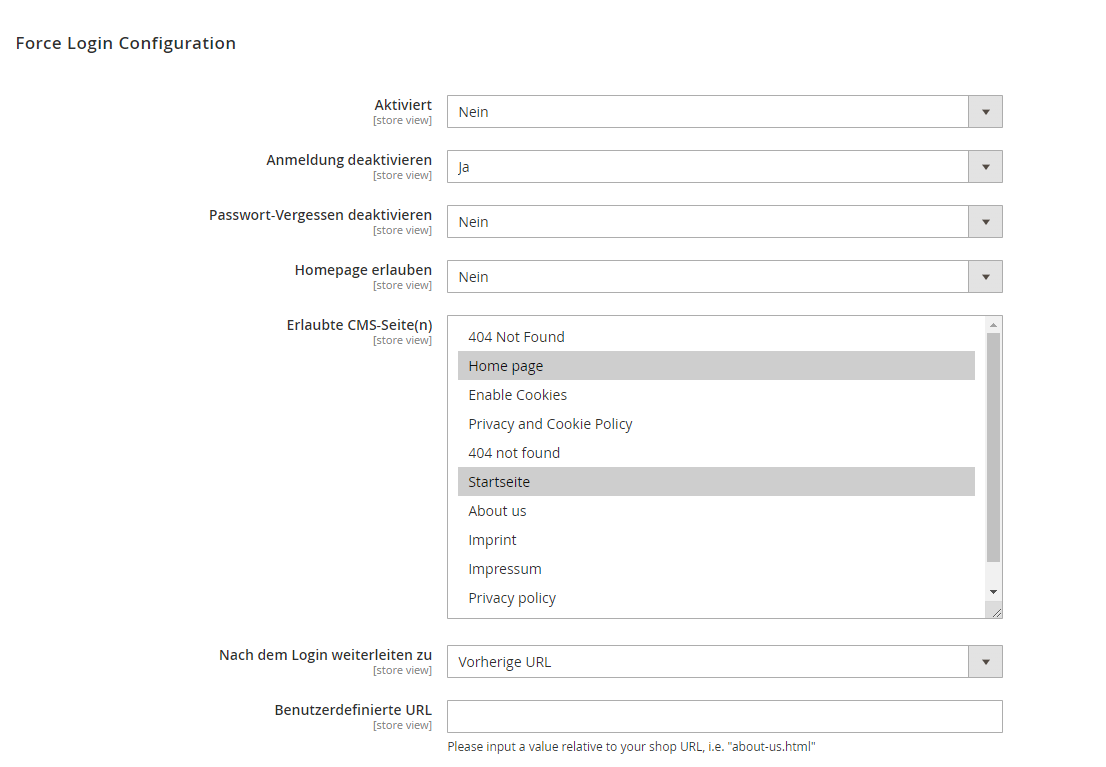Click the CMS list scroll-down arrow
The height and width of the screenshot is (767, 1106).
993,592
